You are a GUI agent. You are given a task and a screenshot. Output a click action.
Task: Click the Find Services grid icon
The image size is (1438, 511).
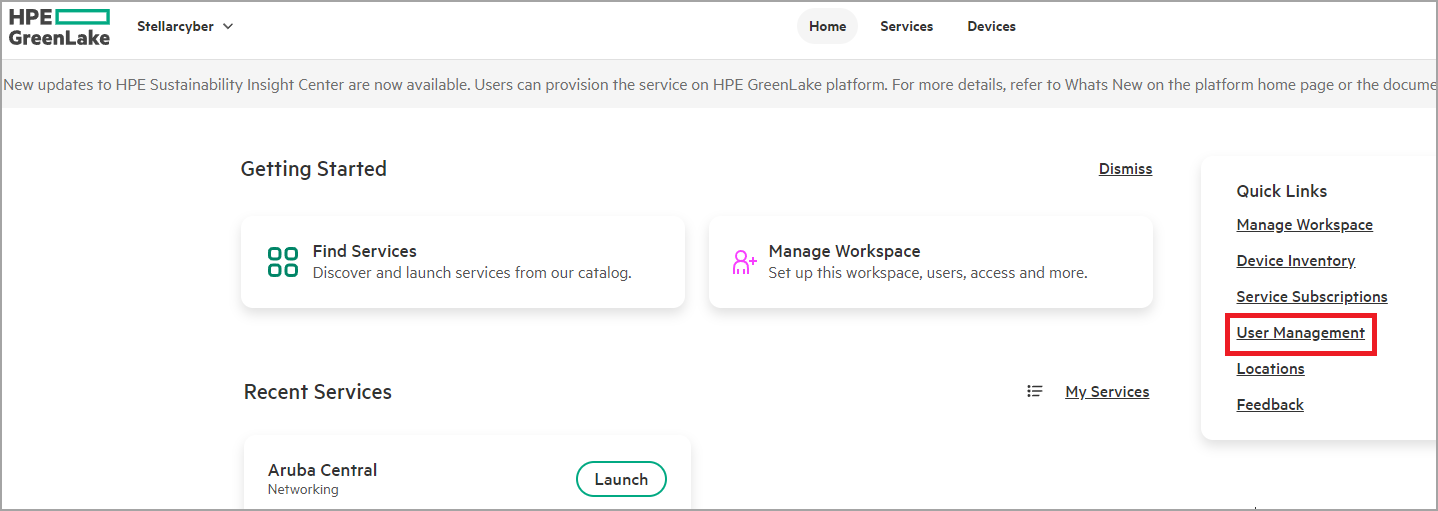[283, 262]
